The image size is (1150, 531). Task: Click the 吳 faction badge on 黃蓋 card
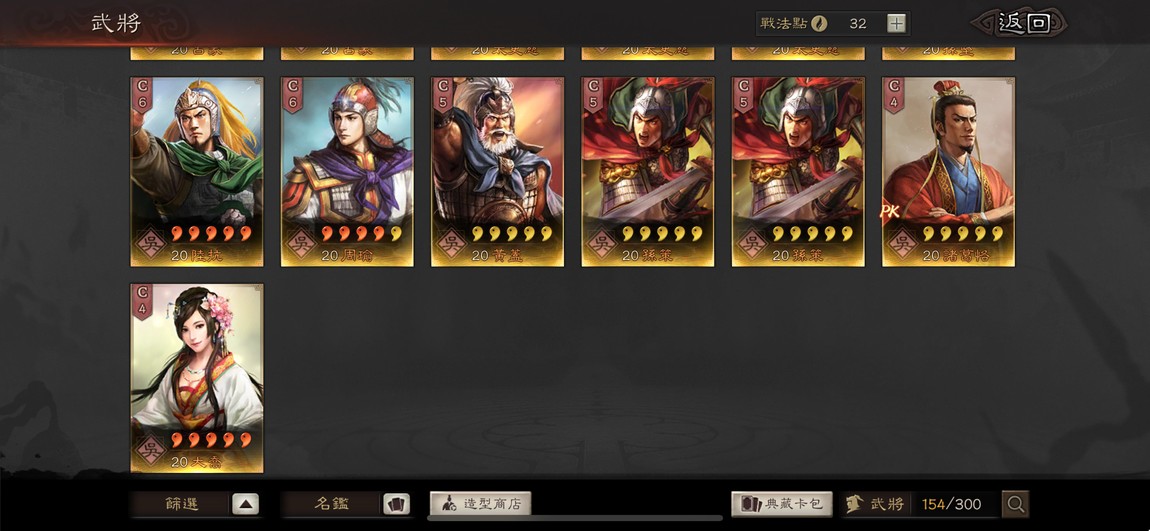(452, 243)
